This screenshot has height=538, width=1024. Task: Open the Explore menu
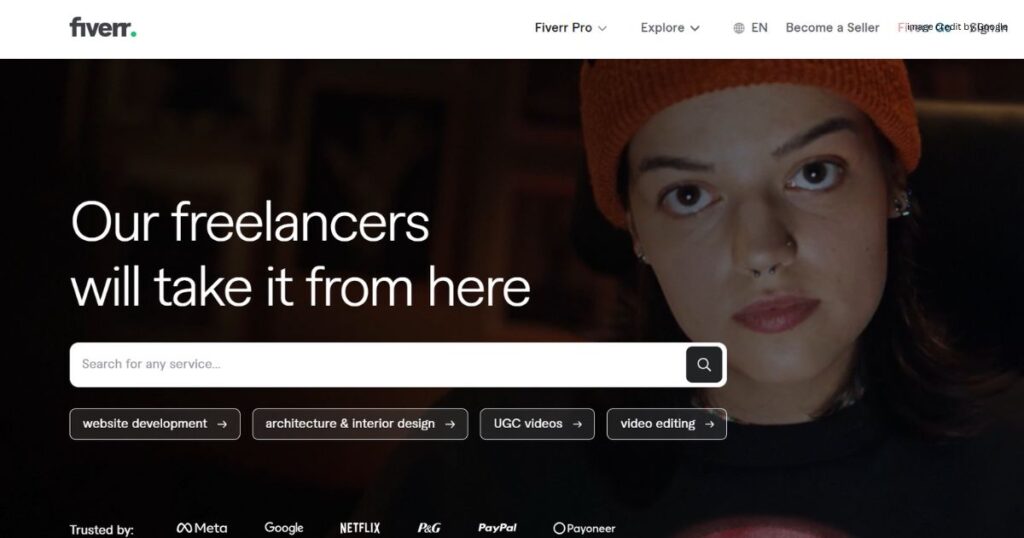pyautogui.click(x=670, y=27)
